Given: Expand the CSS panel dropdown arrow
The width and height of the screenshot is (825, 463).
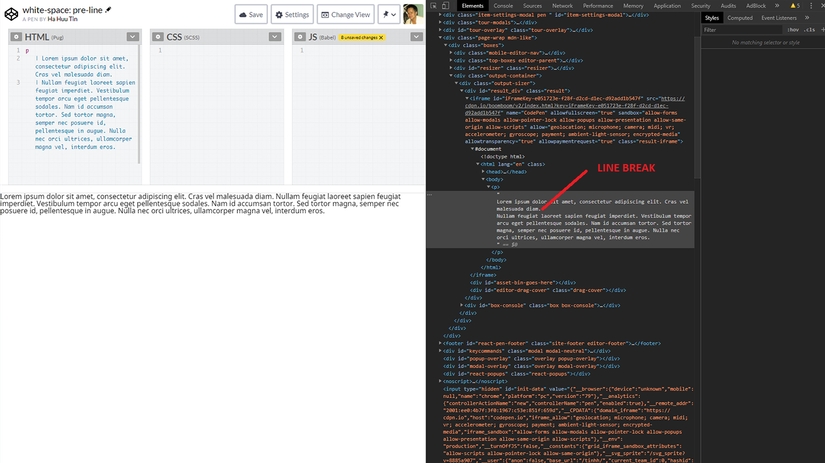Looking at the screenshot, I should [273, 36].
